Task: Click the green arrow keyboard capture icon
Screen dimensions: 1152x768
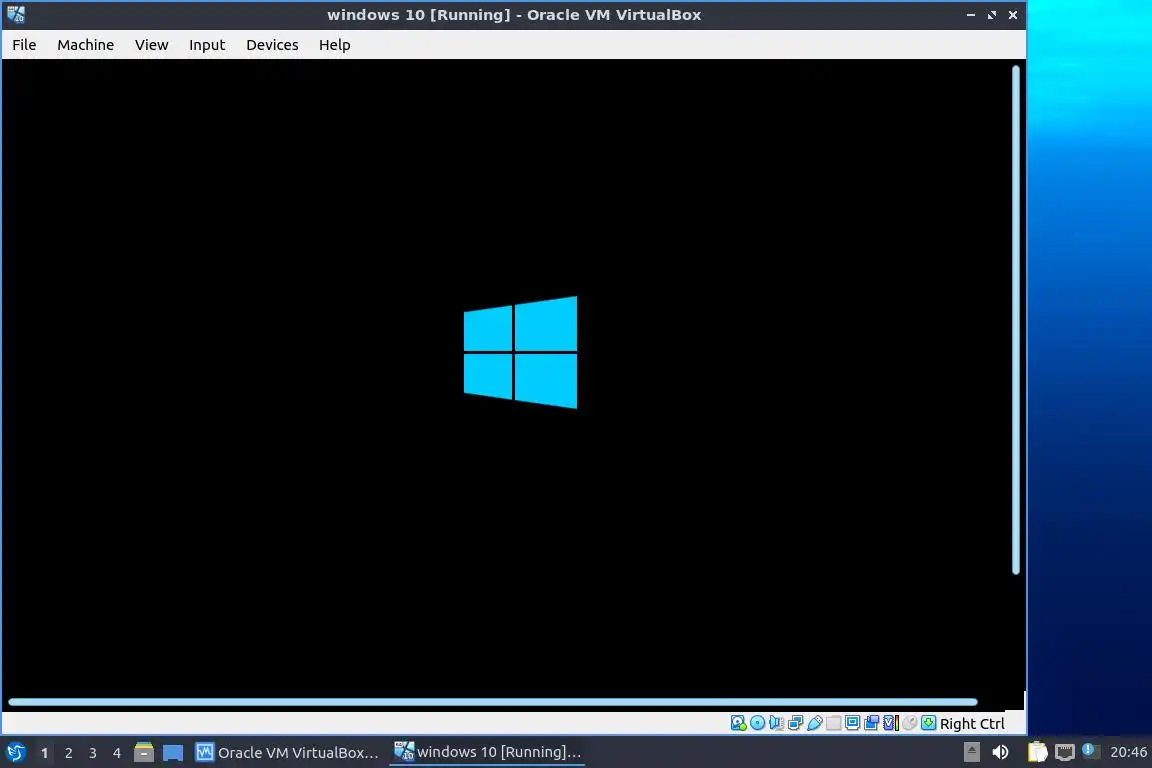Action: (929, 723)
